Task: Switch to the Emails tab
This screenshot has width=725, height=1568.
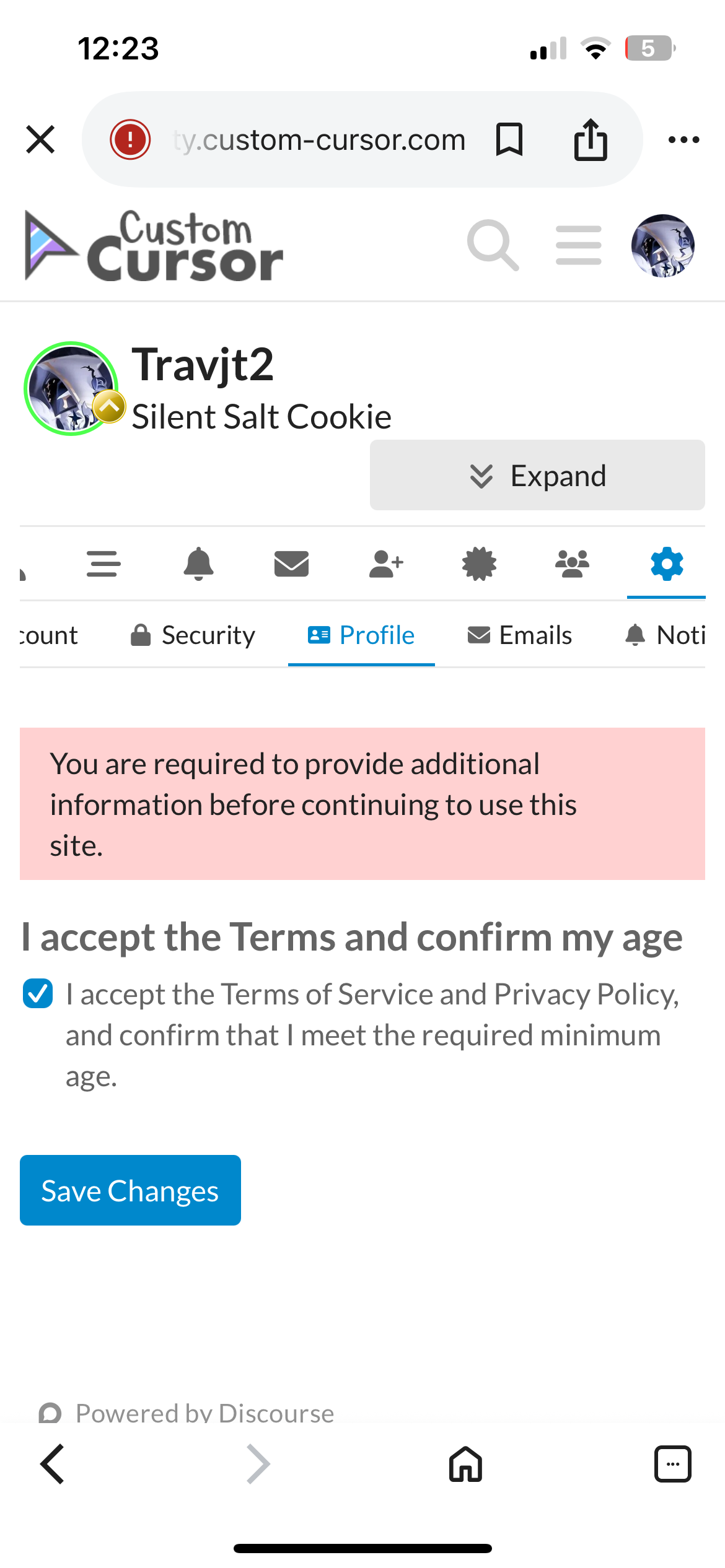Action: [520, 635]
